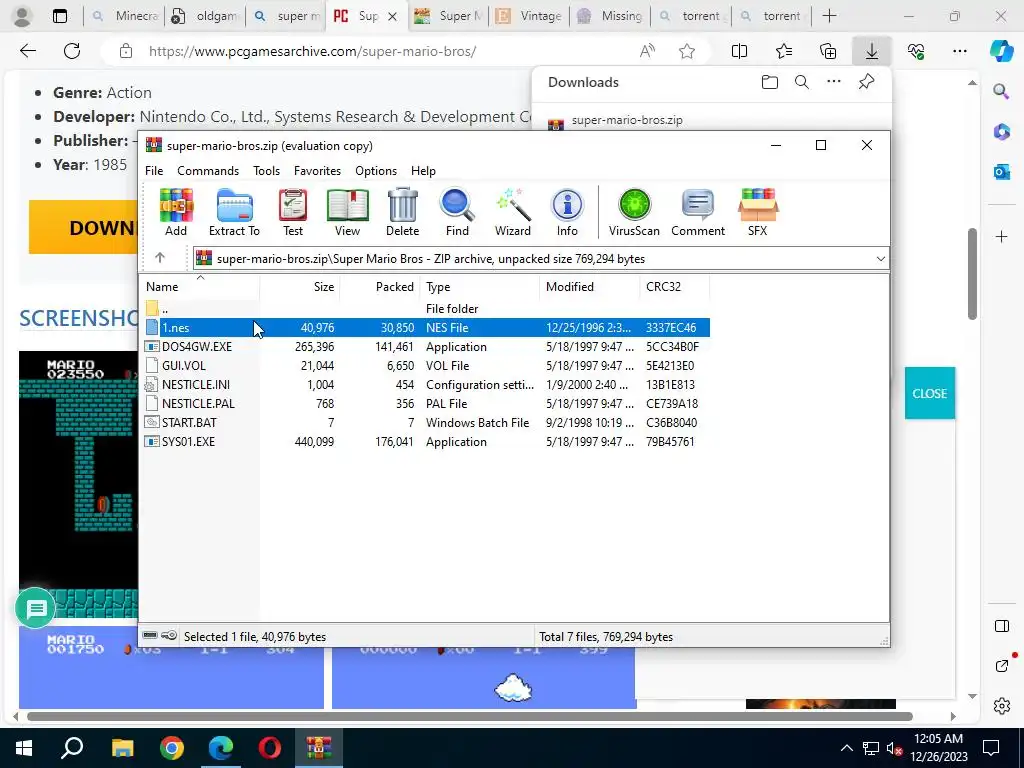Open File Explorer from taskbar
Viewport: 1024px width, 768px height.
click(122, 748)
